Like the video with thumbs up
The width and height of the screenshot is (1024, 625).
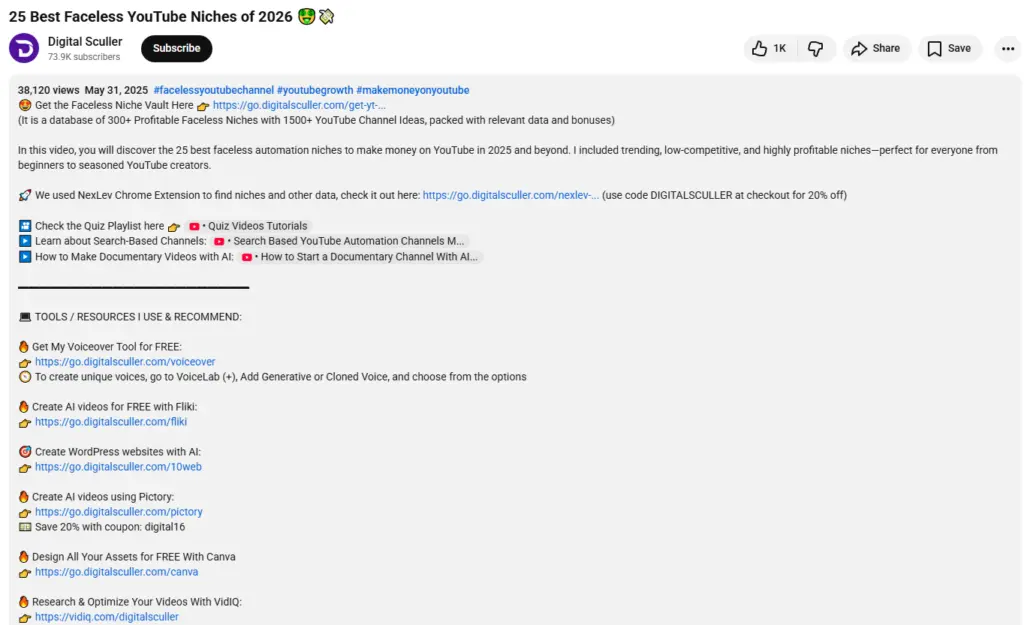768,48
